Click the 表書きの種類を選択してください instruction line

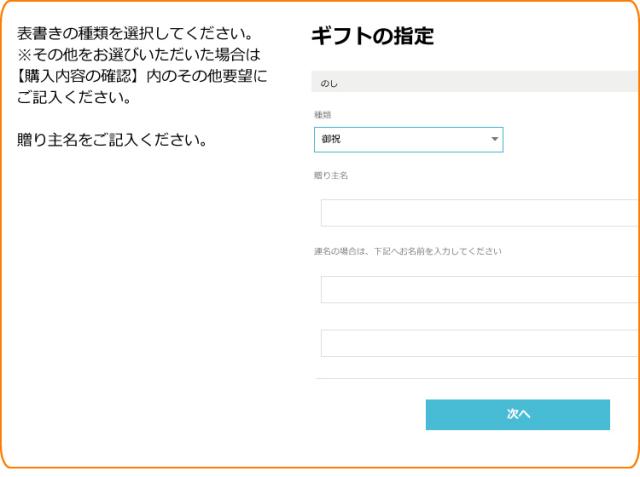pyautogui.click(x=132, y=36)
